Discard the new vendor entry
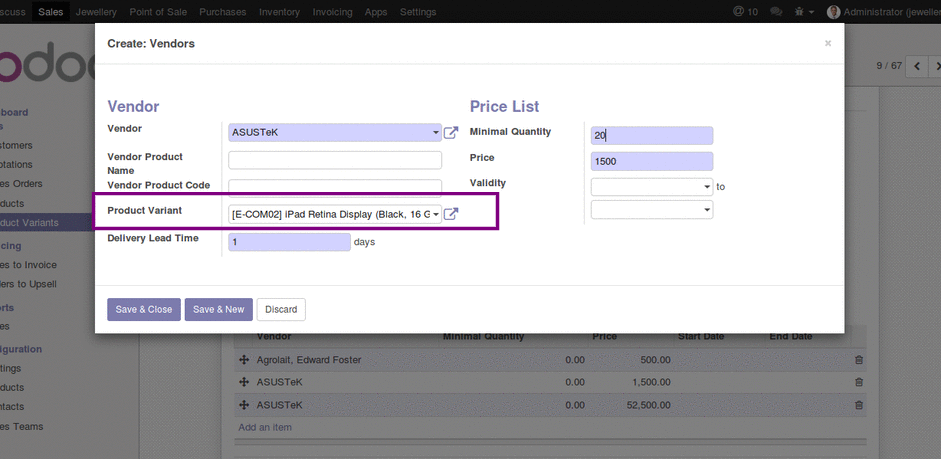This screenshot has height=459, width=941. pos(281,310)
